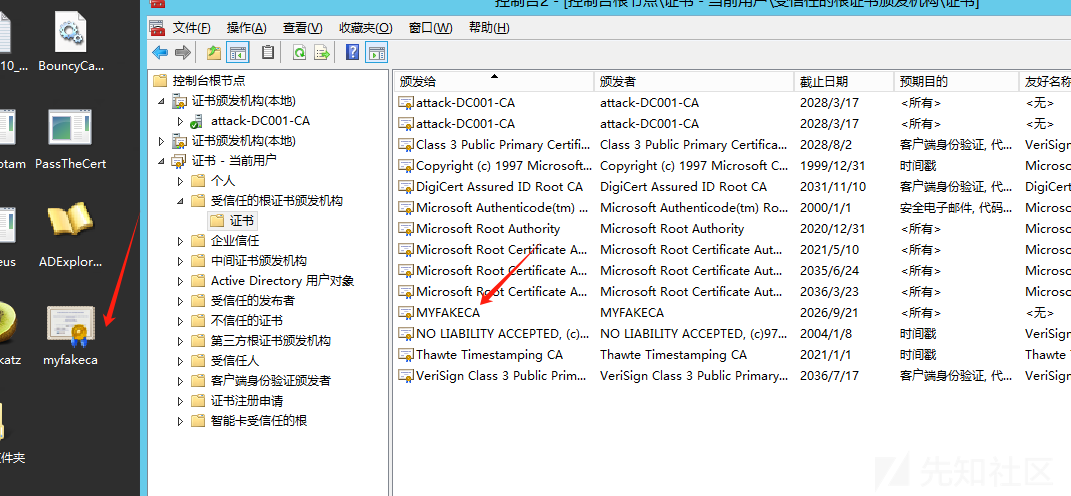The width and height of the screenshot is (1071, 496).
Task: Expand the 中间证书颁发机构 folder node
Action: [x=180, y=261]
